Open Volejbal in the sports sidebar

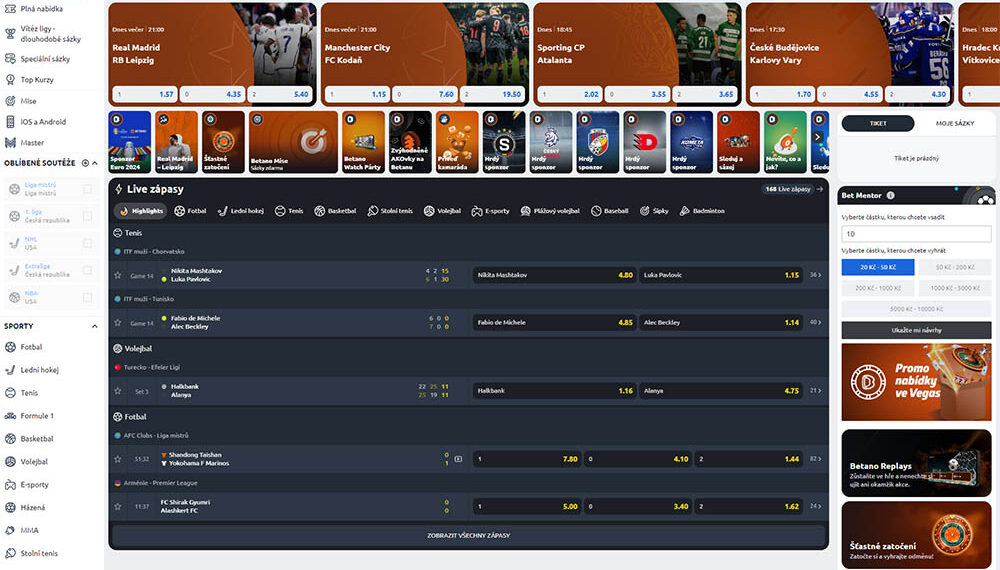click(34, 462)
